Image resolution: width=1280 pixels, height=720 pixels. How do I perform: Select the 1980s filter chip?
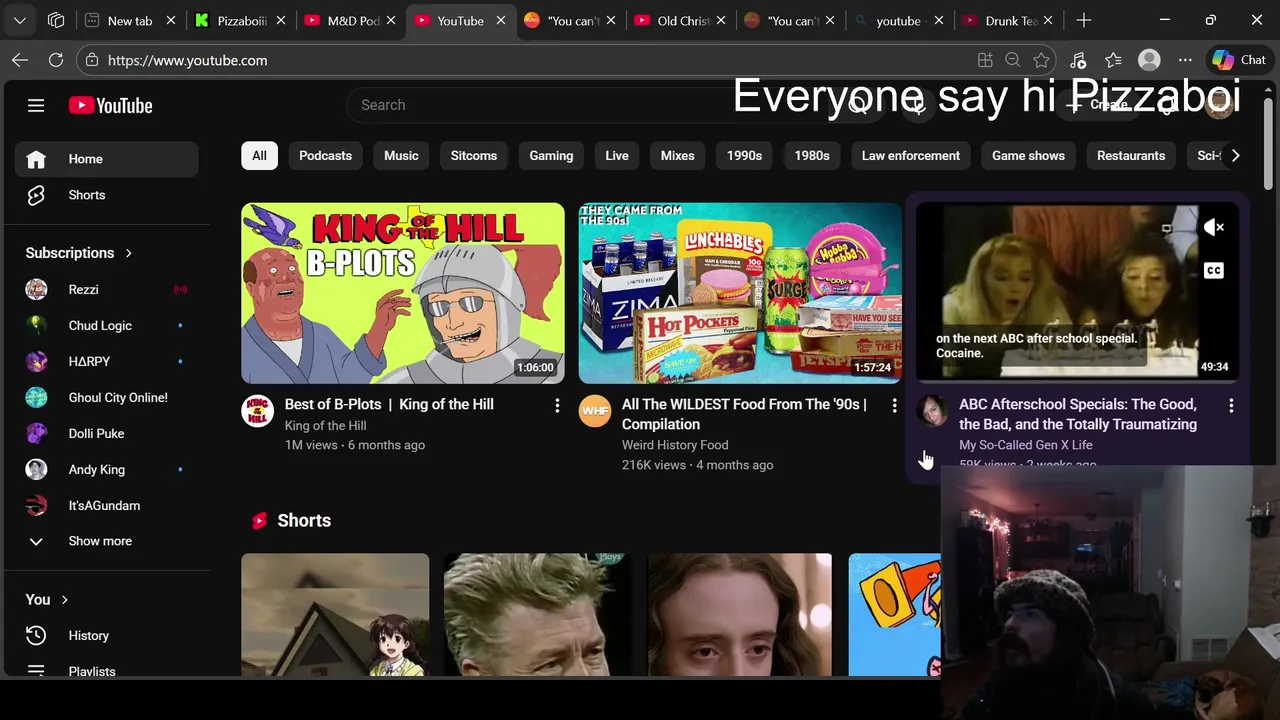(x=812, y=155)
